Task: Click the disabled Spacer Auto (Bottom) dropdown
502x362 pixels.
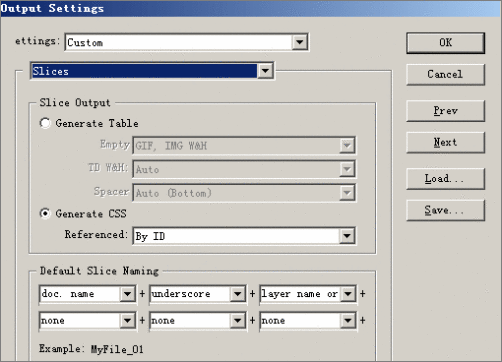Action: click(x=244, y=193)
